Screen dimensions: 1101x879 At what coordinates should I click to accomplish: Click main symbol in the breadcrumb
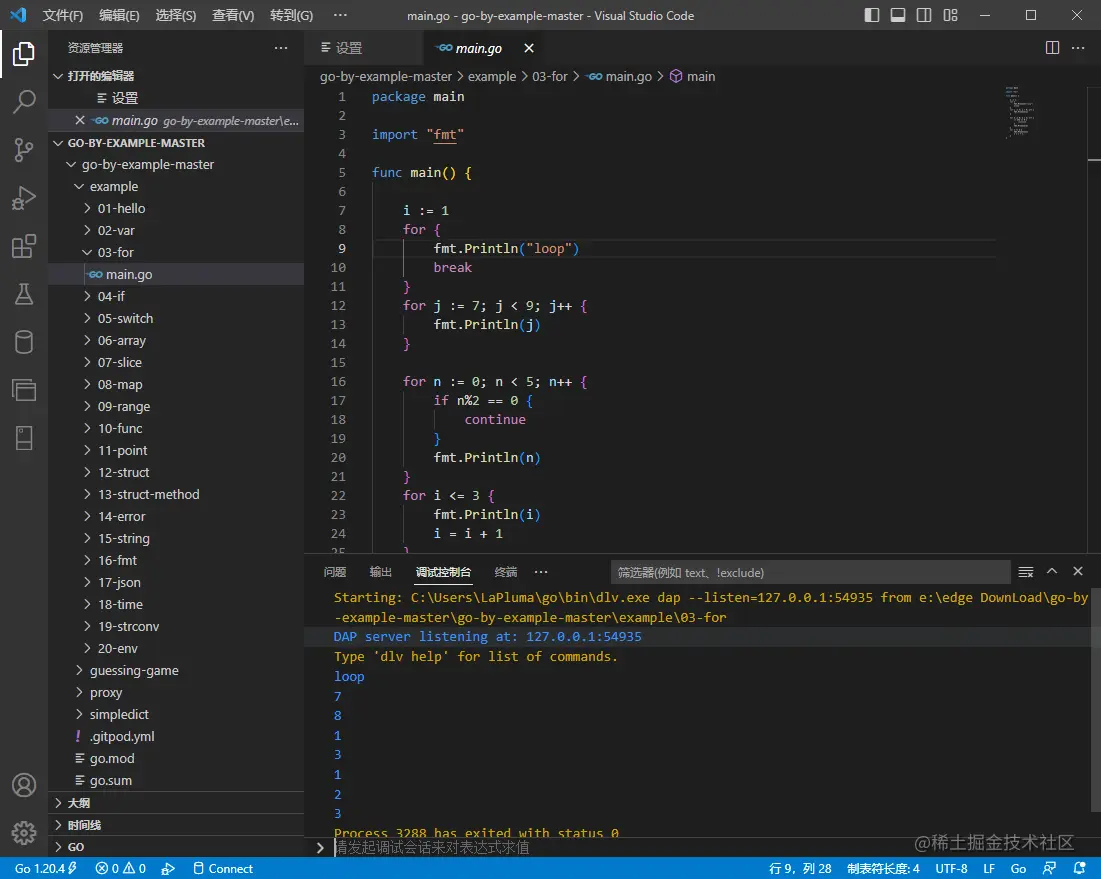tap(692, 77)
